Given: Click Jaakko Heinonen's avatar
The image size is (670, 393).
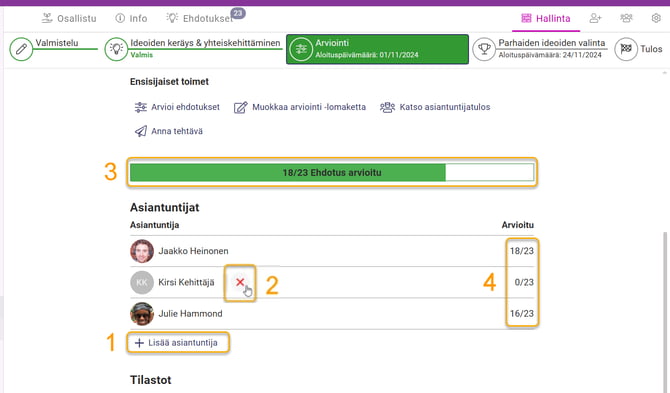Looking at the screenshot, I should click(x=142, y=251).
